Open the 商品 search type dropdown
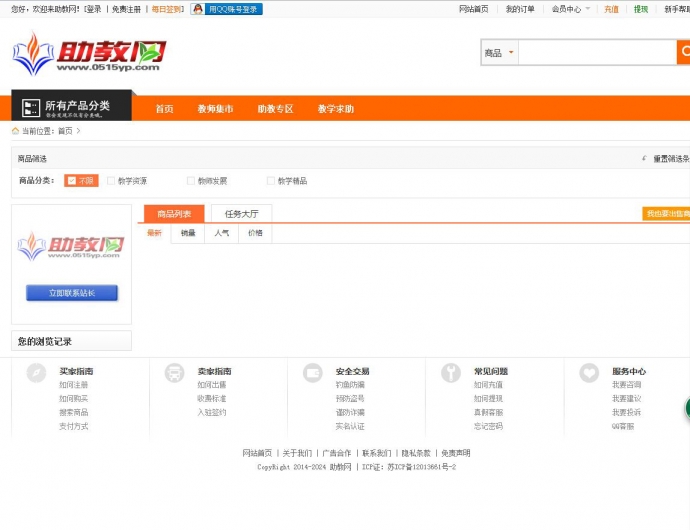The height and width of the screenshot is (530, 690). [x=499, y=53]
